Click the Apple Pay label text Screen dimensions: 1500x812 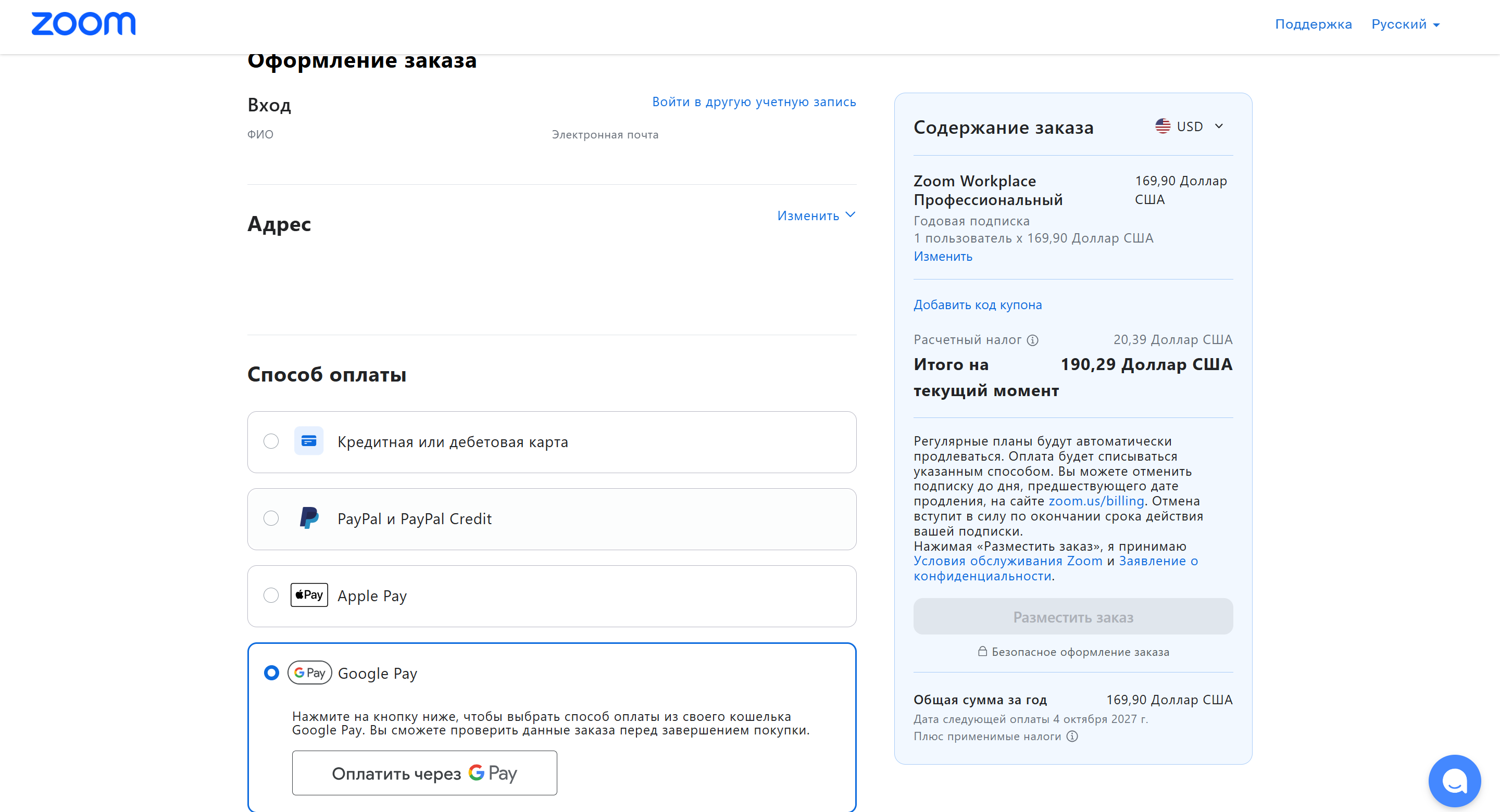372,596
